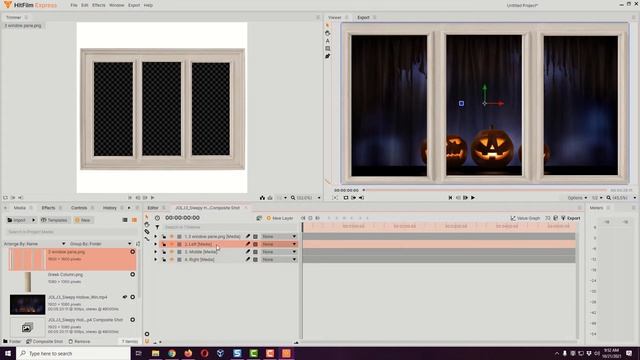
Task: Jump to start in Viewer playback
Action: [450, 198]
